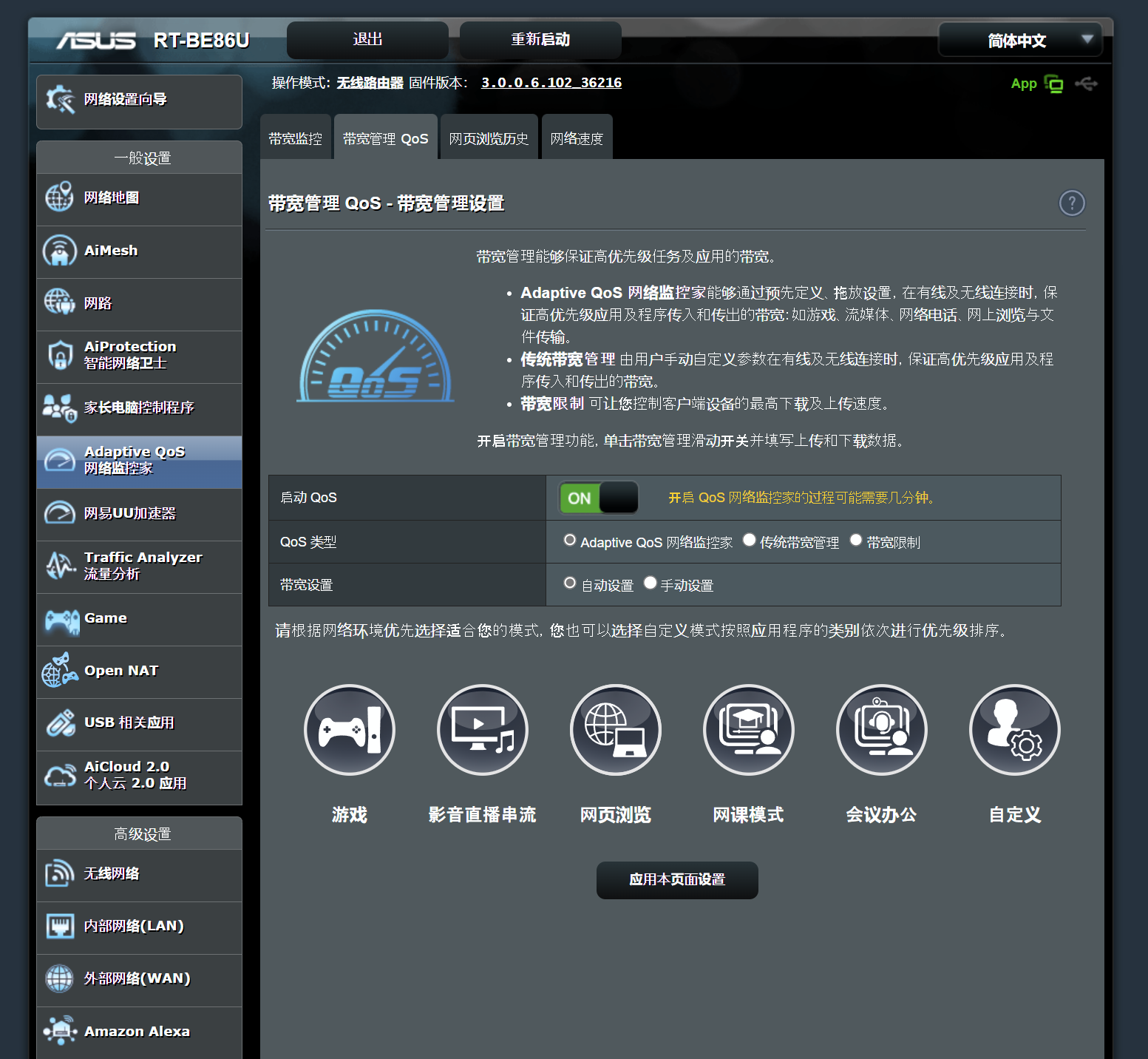Click the green network status icon beside App
The image size is (1148, 1059).
coord(1053,84)
